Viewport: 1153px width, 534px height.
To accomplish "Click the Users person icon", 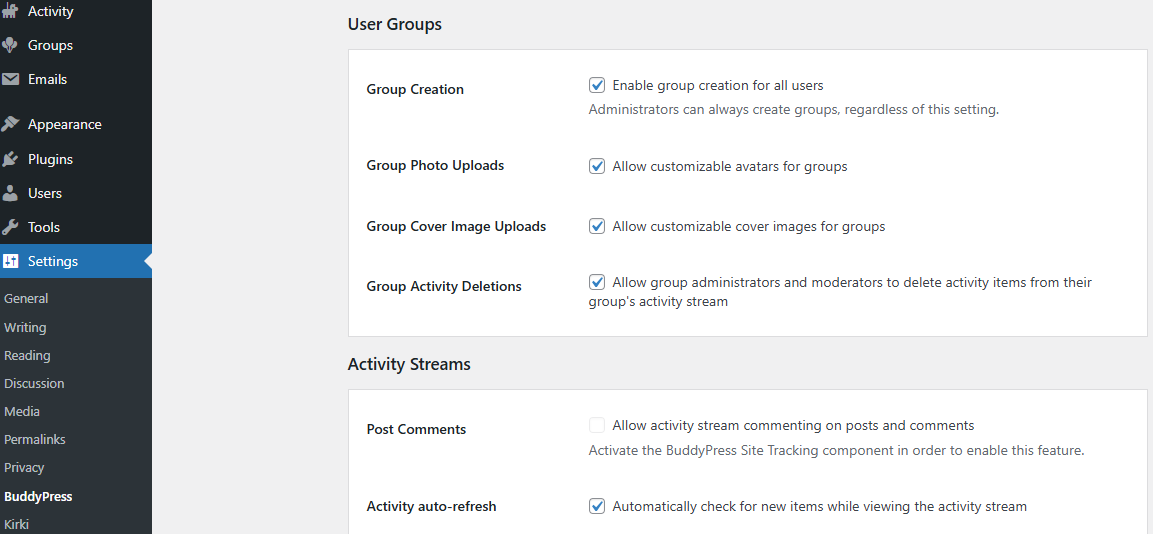I will pos(10,193).
